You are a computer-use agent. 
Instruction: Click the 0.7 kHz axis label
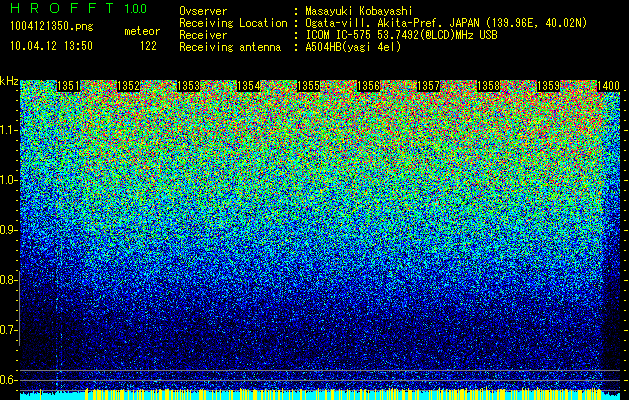[9, 330]
